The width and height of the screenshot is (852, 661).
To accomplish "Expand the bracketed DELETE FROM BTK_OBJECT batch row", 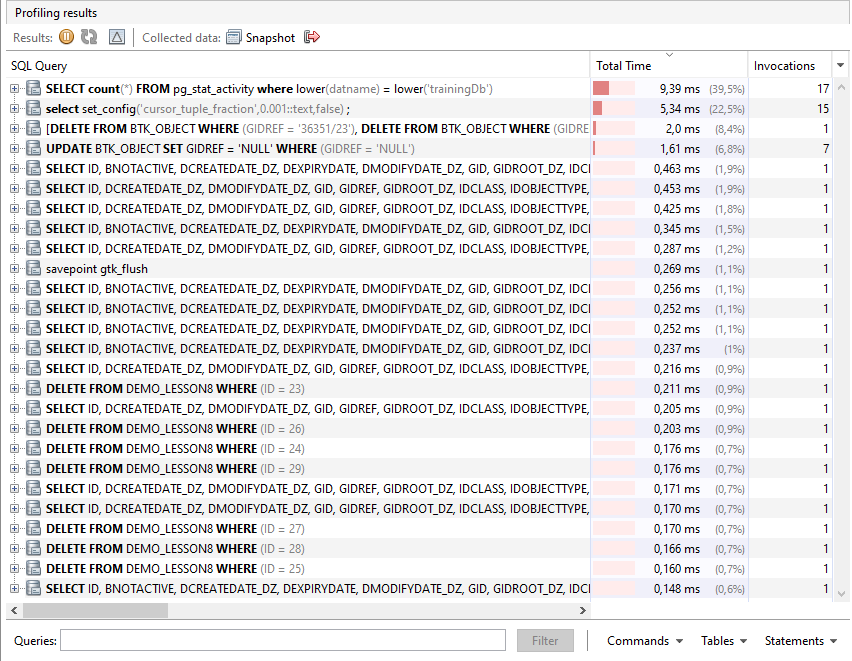I will tap(15, 129).
